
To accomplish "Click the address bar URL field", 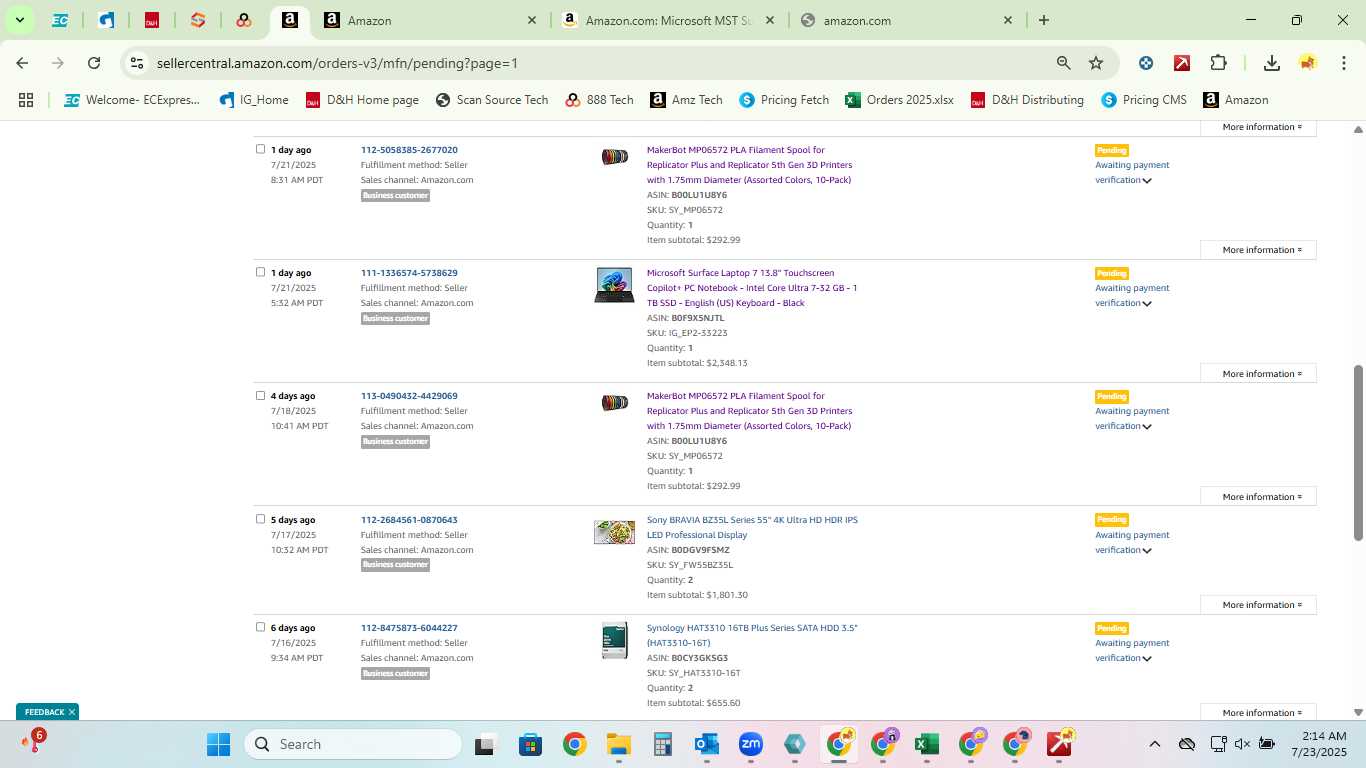I will (600, 63).
